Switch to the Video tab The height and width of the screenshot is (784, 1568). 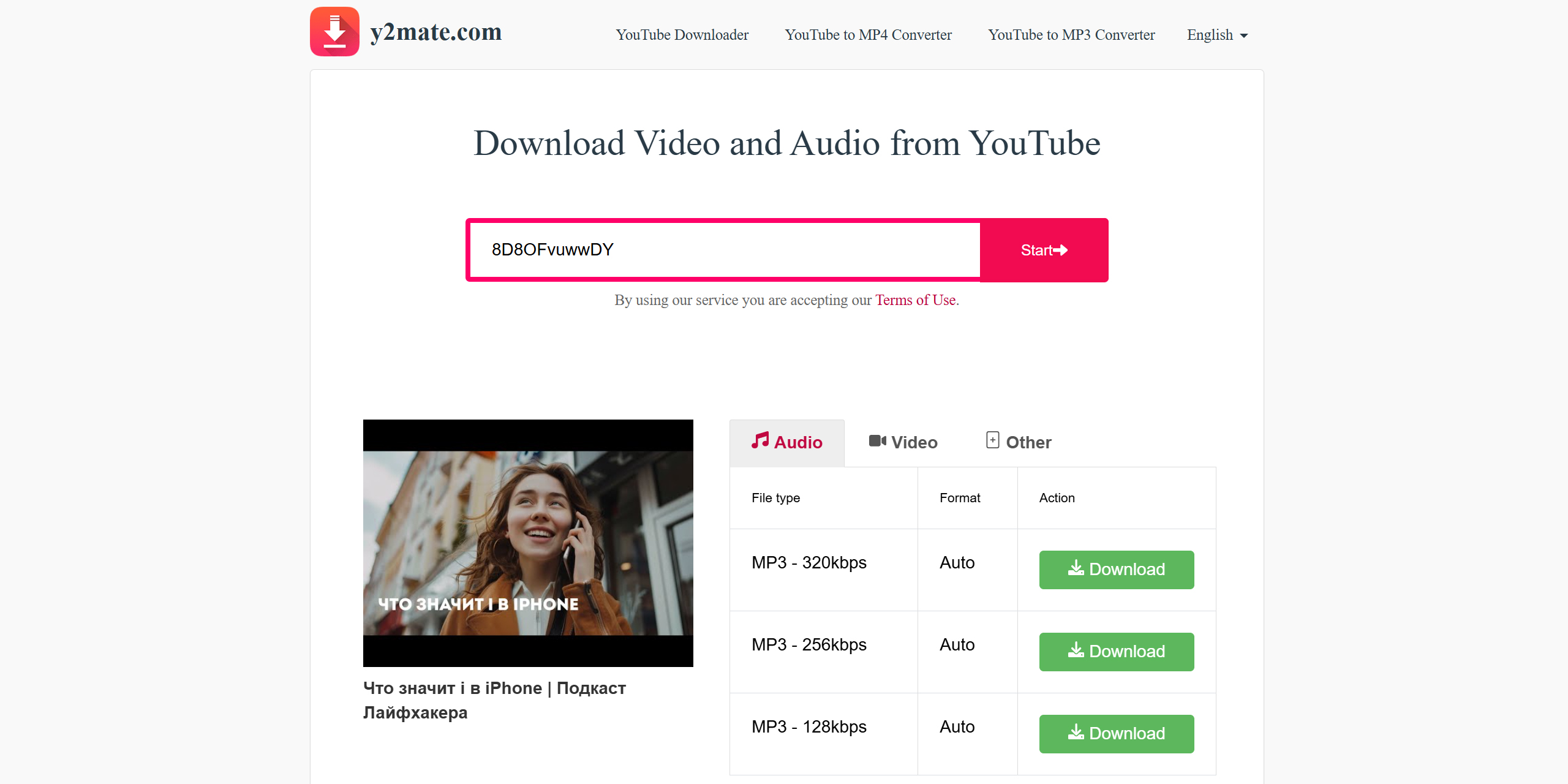tap(903, 442)
